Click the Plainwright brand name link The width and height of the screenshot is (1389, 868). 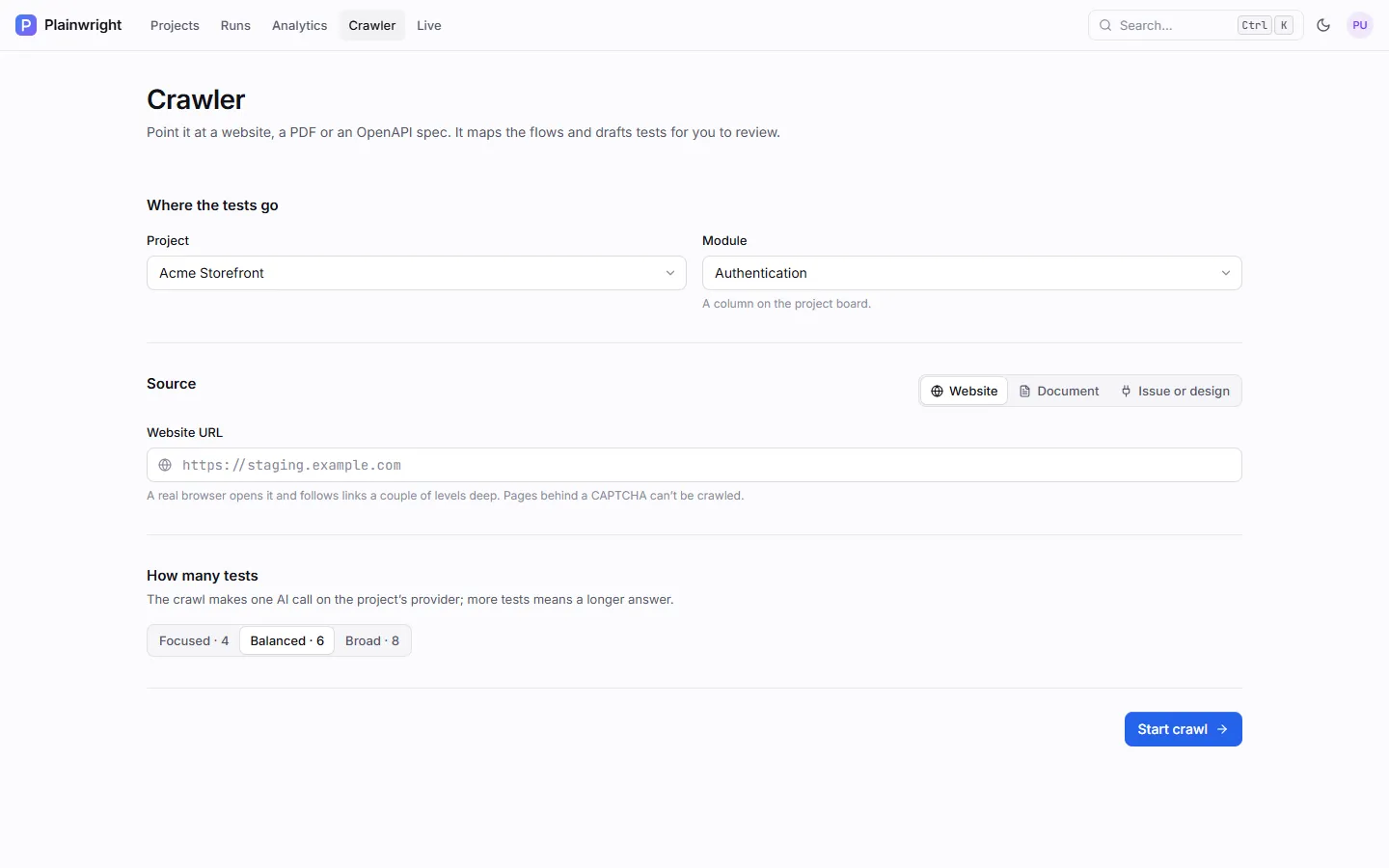(x=83, y=25)
